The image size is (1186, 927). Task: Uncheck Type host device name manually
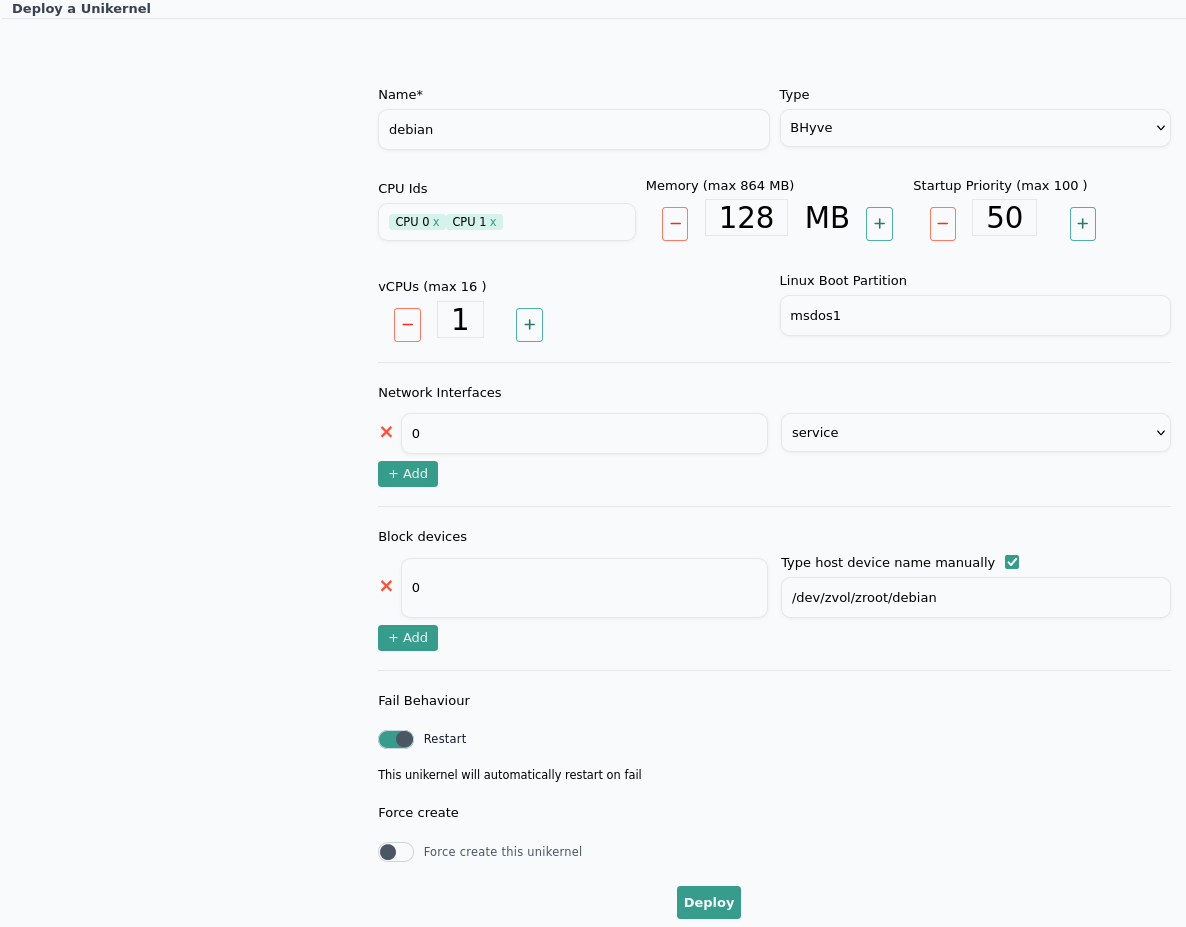1012,562
